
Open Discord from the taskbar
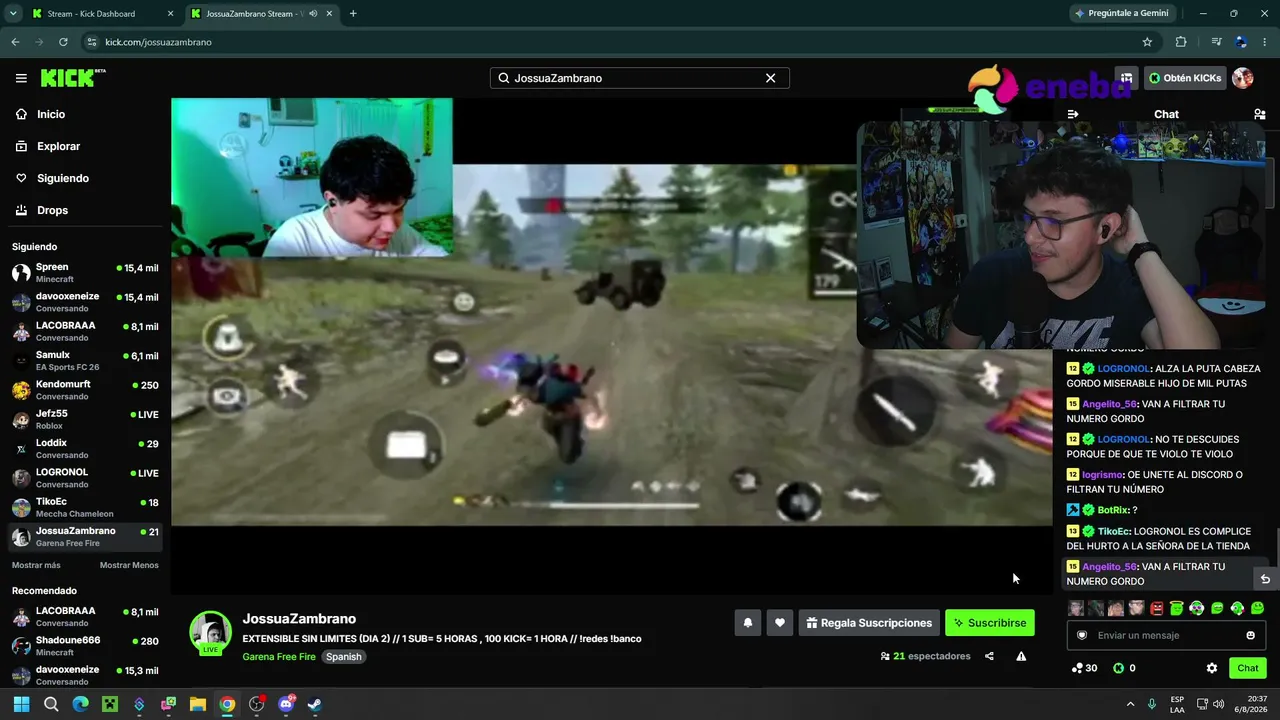point(286,704)
